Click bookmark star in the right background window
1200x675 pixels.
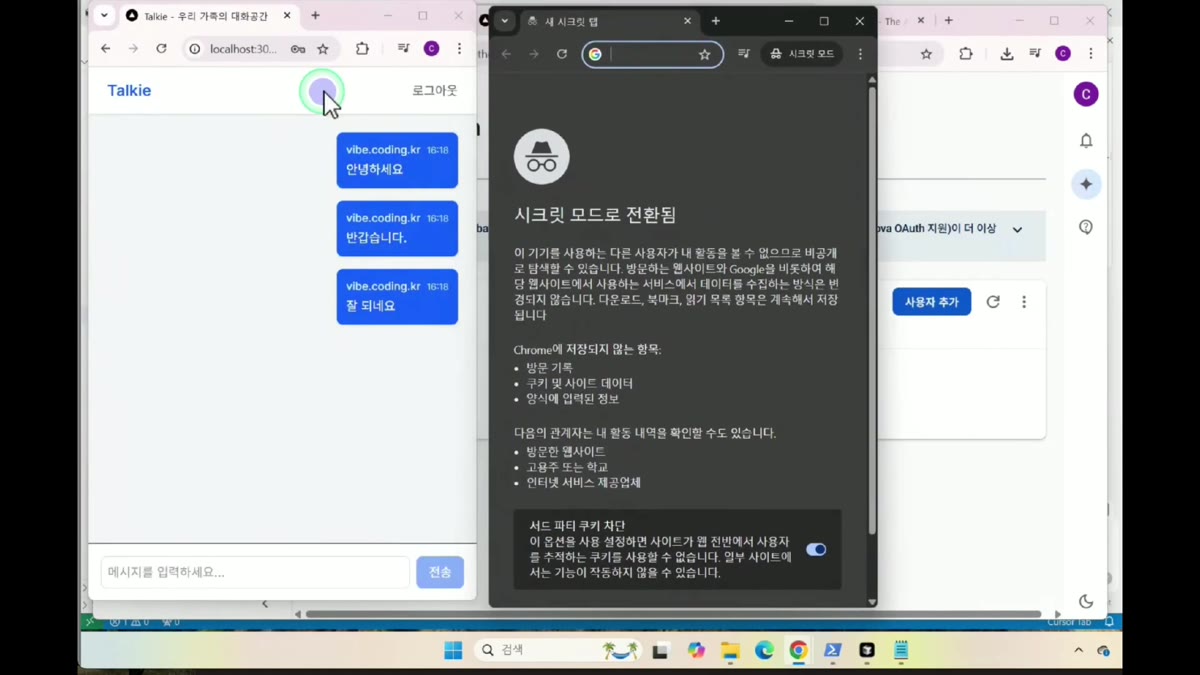pos(926,54)
